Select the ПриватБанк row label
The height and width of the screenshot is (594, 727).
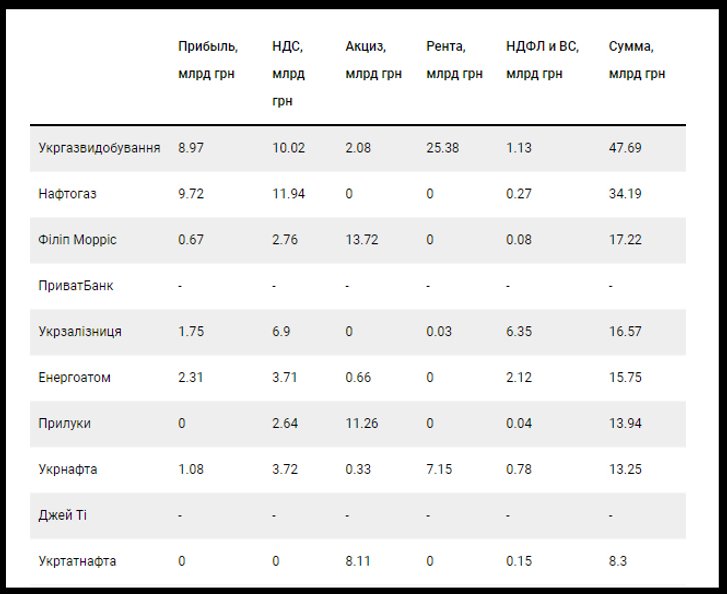click(x=76, y=286)
